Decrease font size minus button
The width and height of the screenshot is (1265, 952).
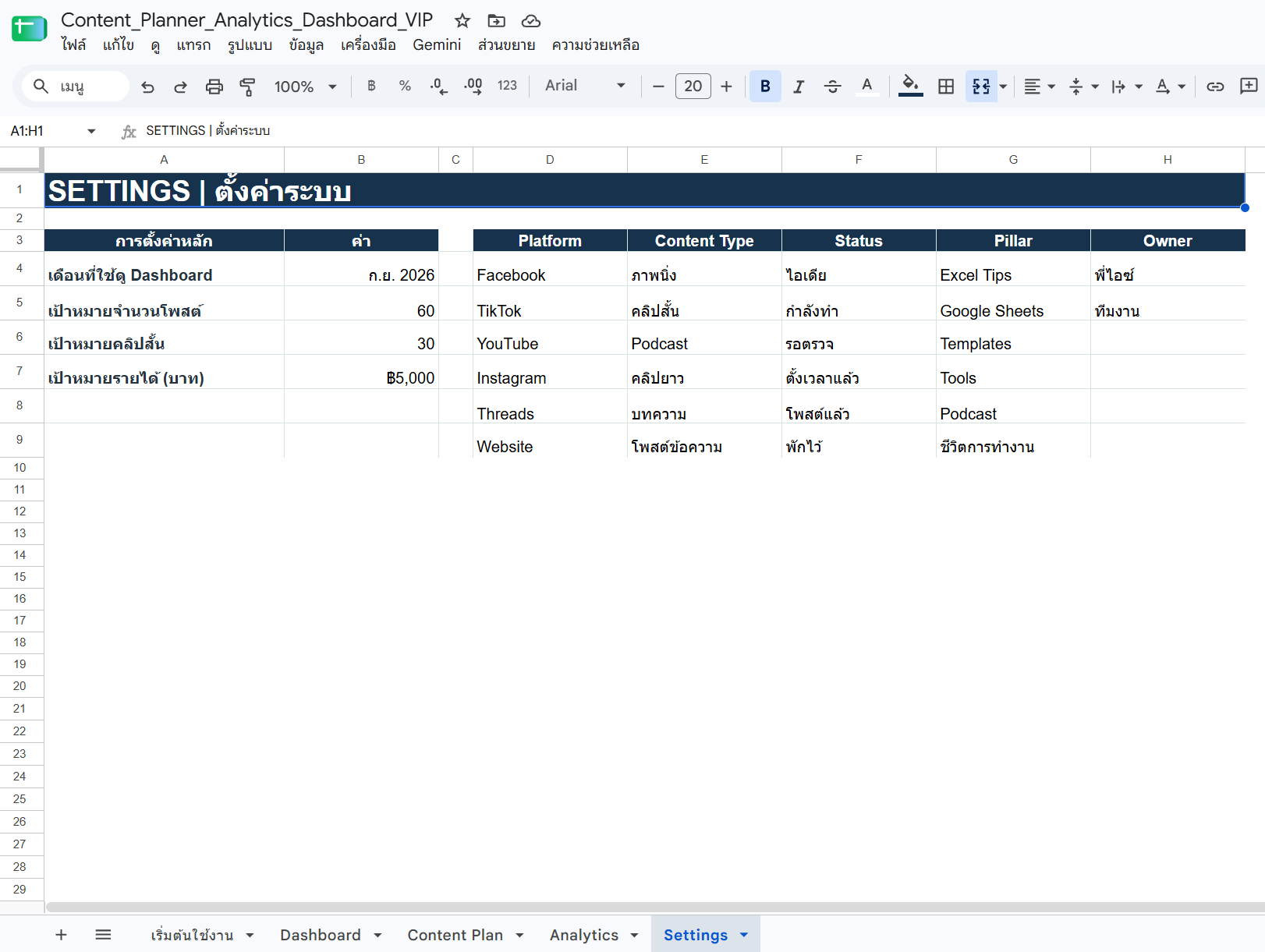[658, 87]
